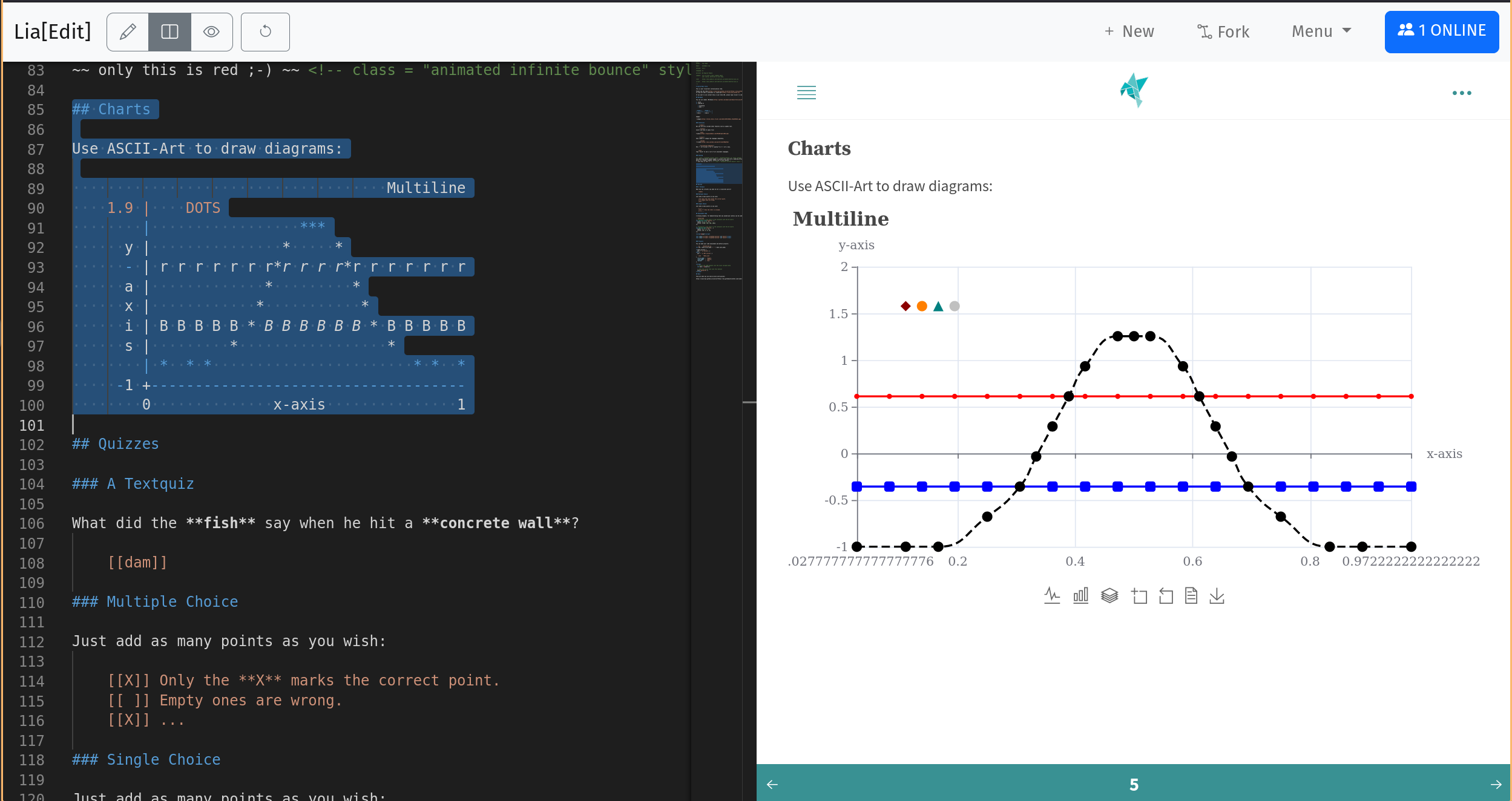This screenshot has height=801, width=1512.
Task: Toggle the gray circle legend series
Action: (955, 306)
